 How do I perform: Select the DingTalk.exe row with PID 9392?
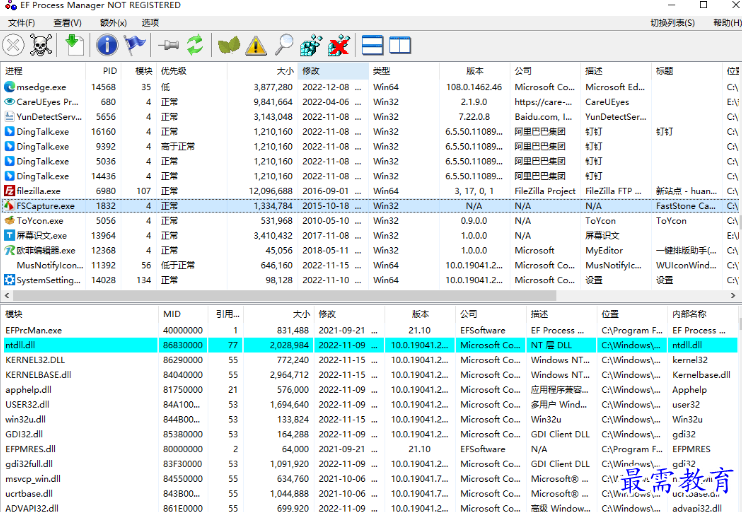pos(369,146)
